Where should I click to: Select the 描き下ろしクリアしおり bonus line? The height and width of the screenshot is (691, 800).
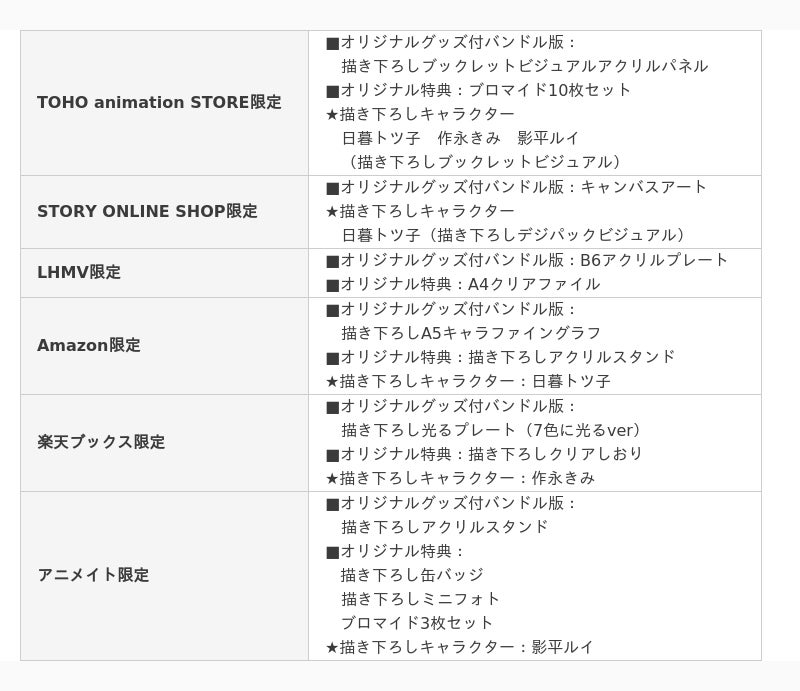(x=484, y=454)
